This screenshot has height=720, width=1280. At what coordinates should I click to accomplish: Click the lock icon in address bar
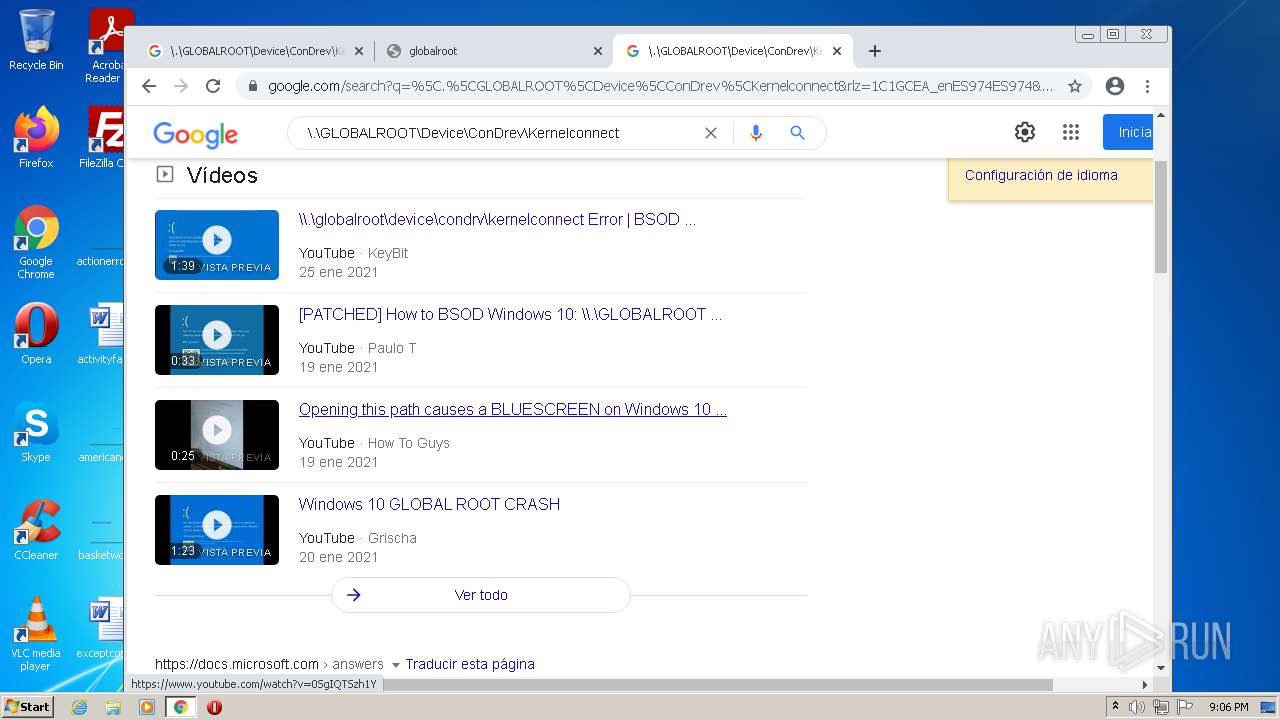tap(251, 86)
